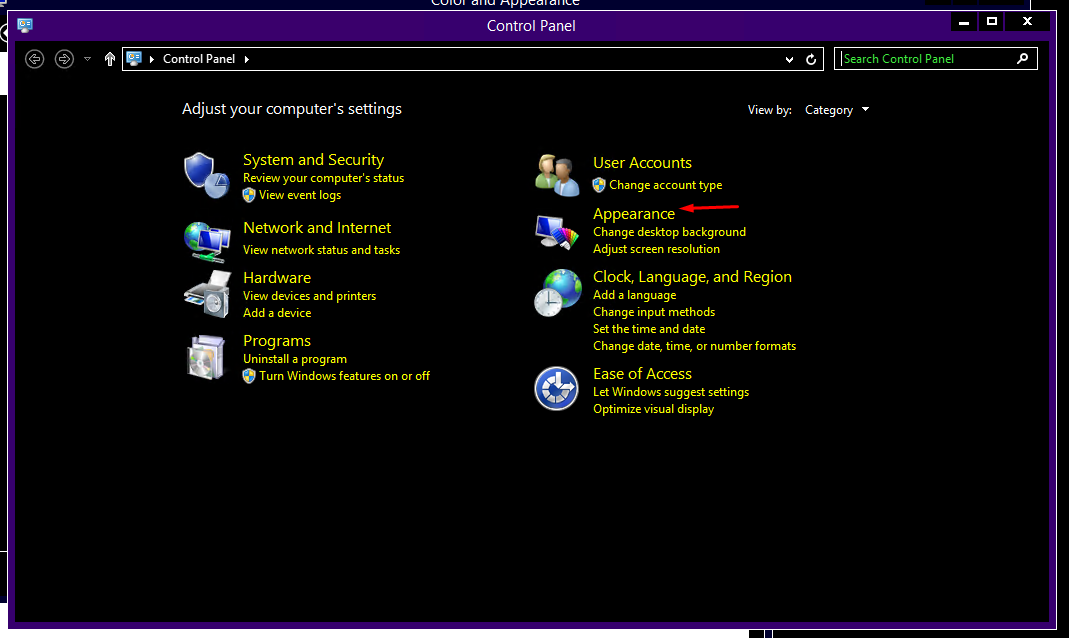Click the search magnifier icon
Image resolution: width=1069 pixels, height=638 pixels.
click(1022, 59)
